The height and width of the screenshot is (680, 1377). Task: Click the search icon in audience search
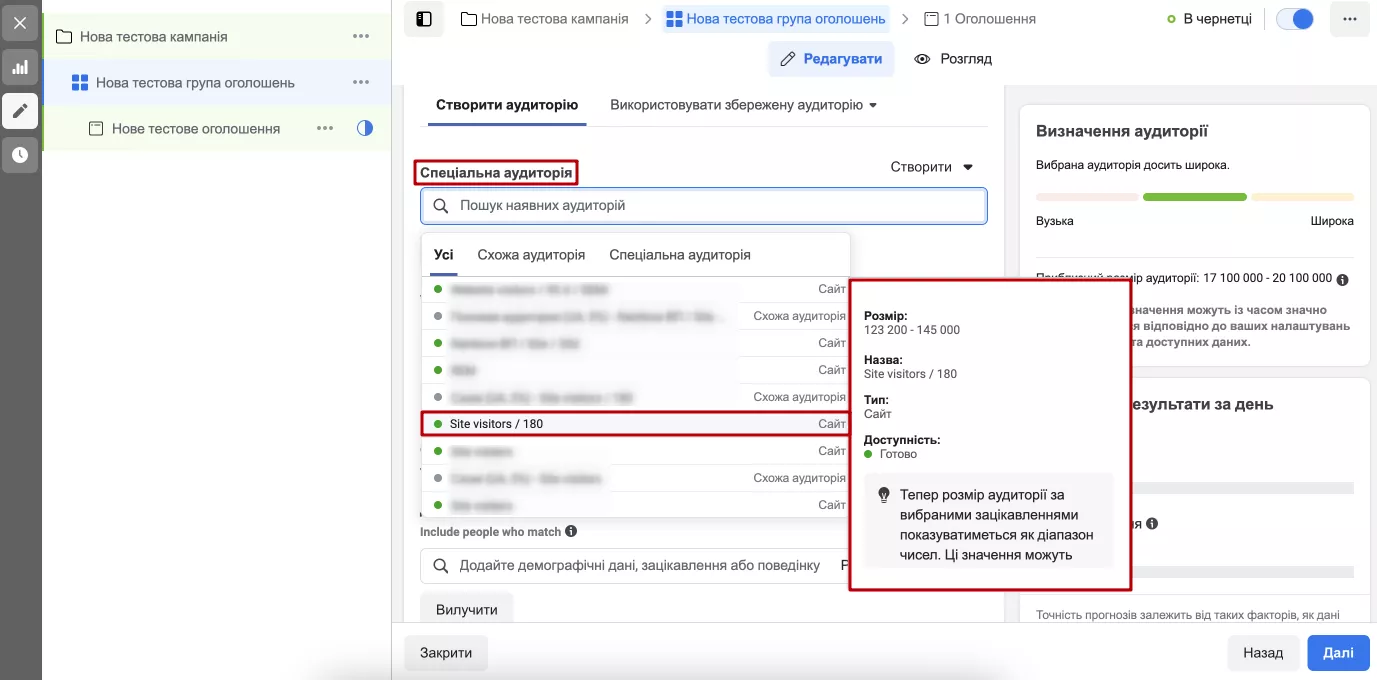click(x=441, y=206)
